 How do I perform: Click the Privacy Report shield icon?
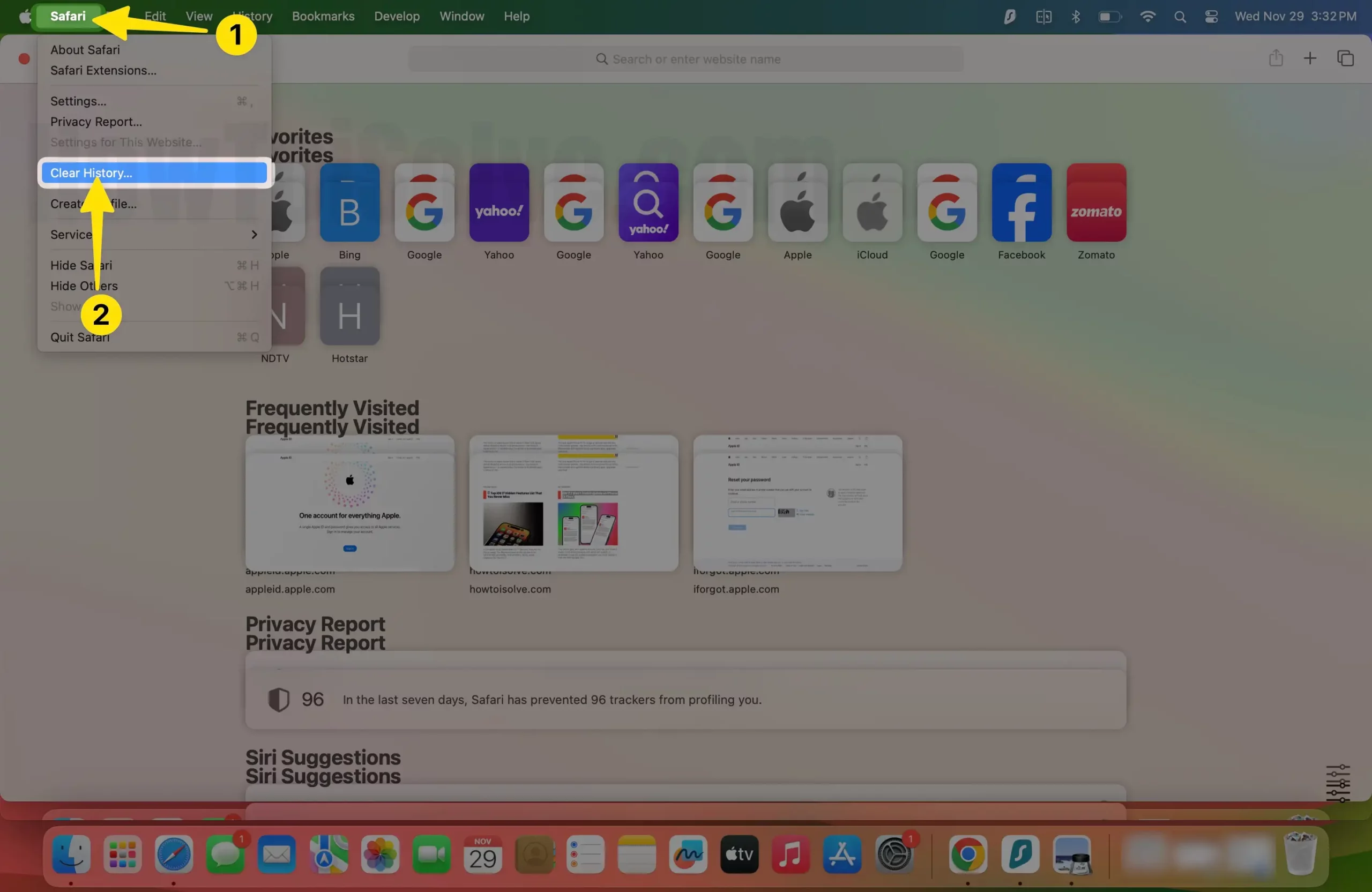click(x=278, y=698)
